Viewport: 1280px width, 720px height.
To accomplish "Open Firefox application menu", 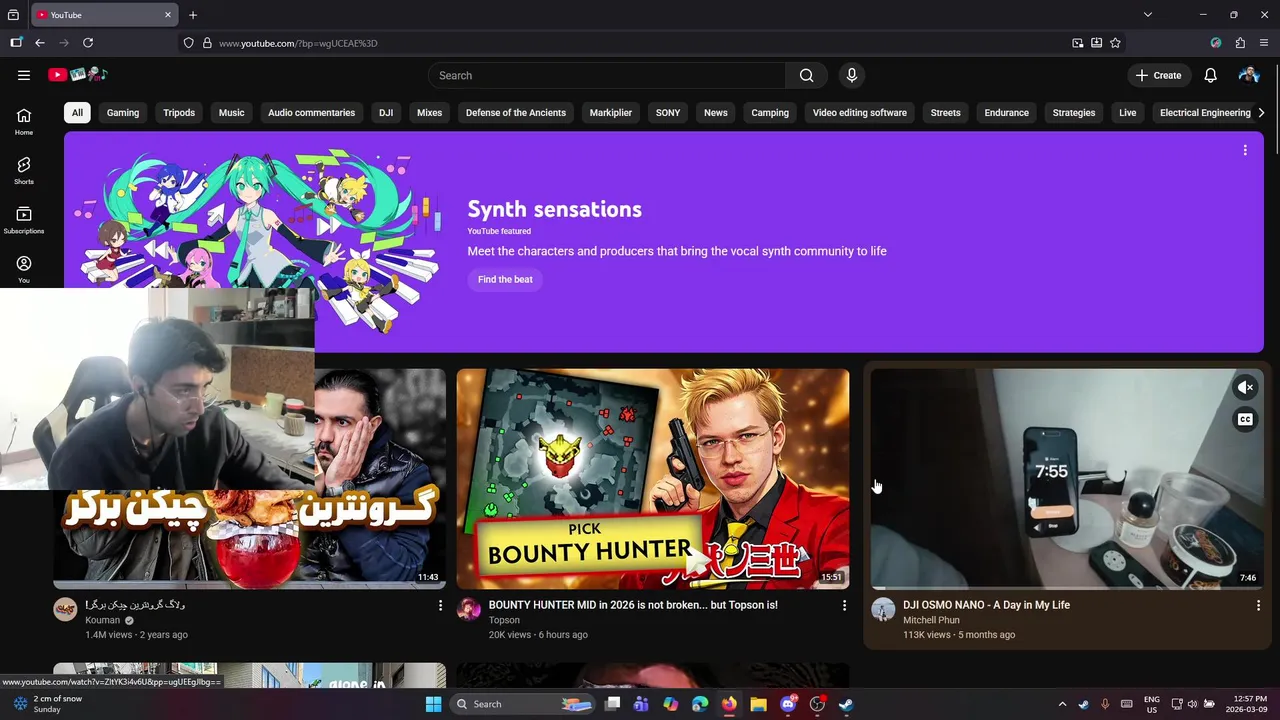I will 1264,43.
